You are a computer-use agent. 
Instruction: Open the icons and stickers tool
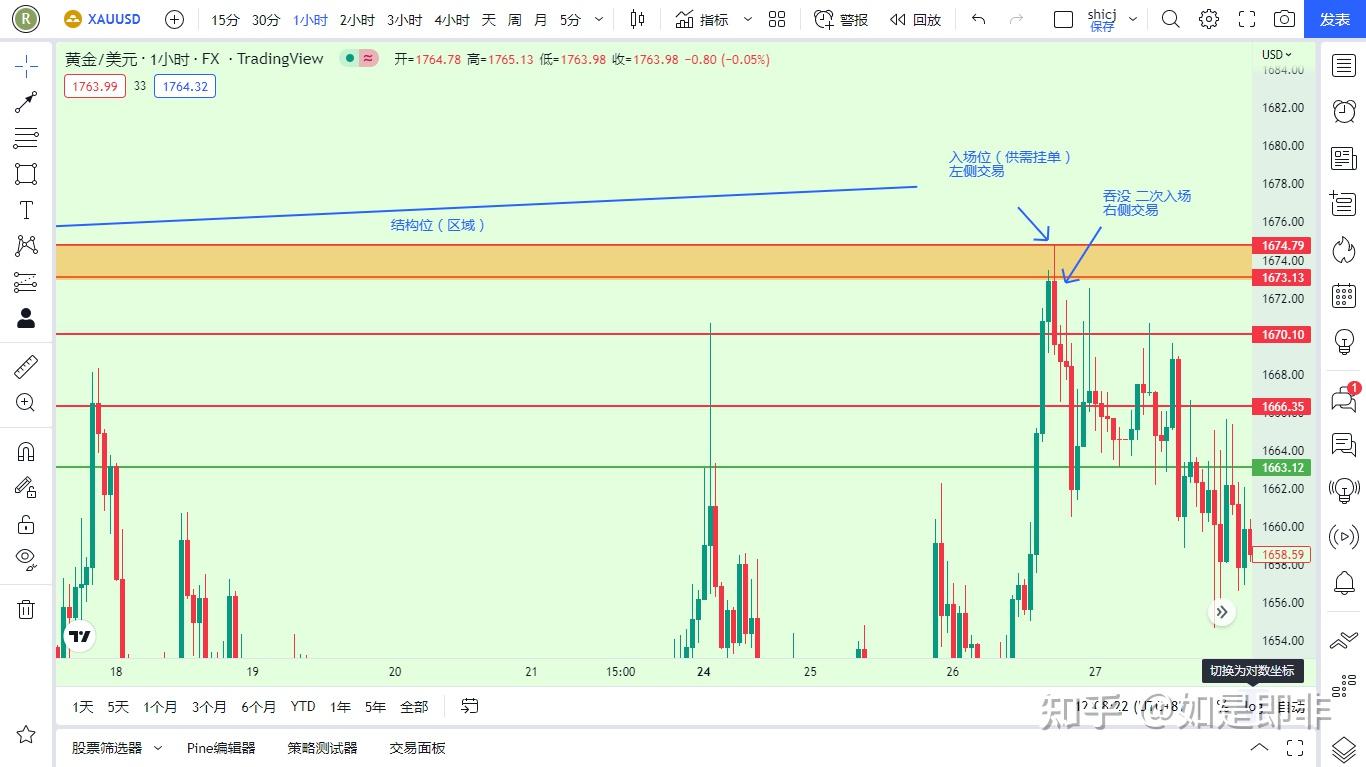tap(26, 318)
